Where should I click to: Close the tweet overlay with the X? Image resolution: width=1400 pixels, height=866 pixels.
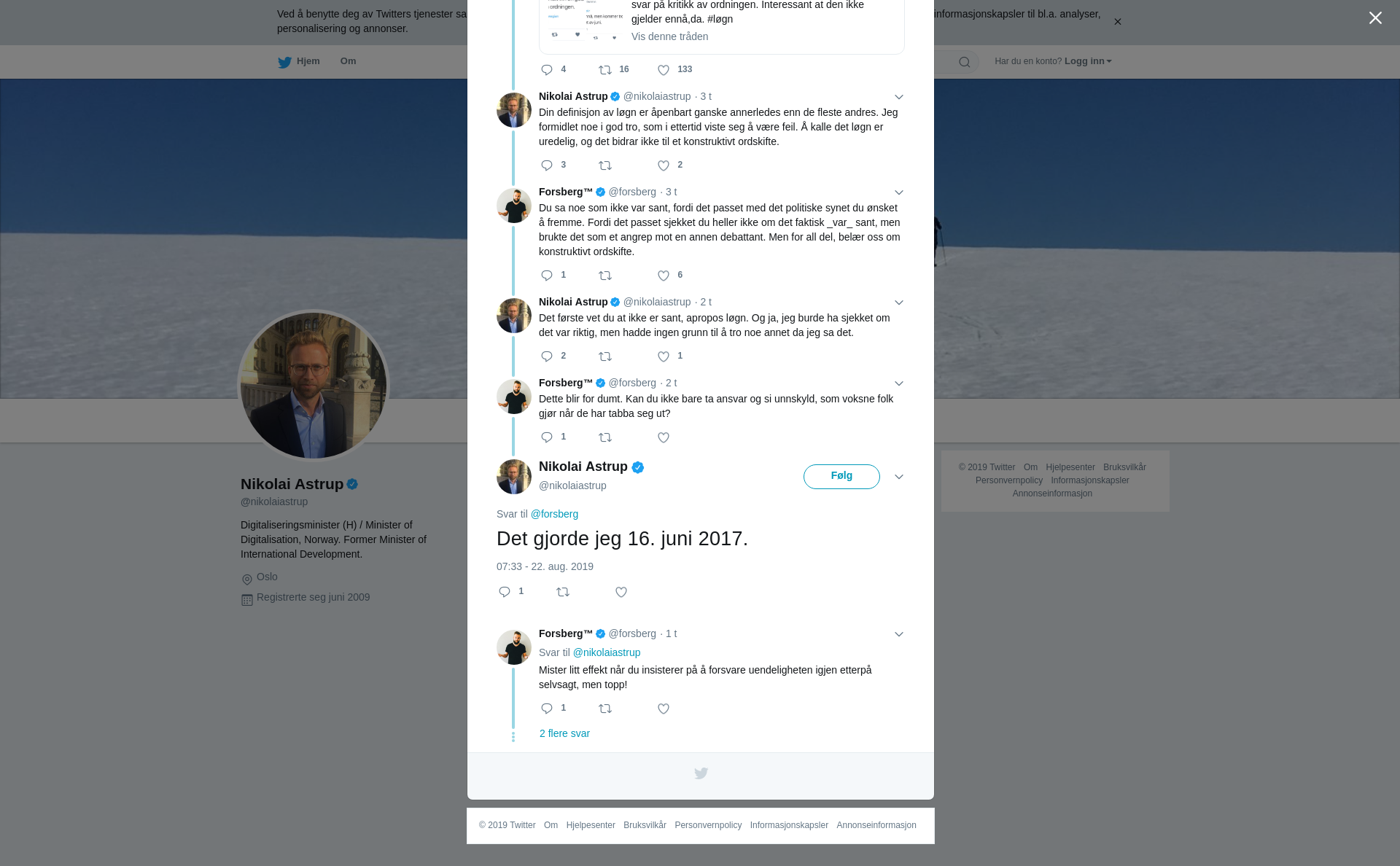(x=1375, y=18)
